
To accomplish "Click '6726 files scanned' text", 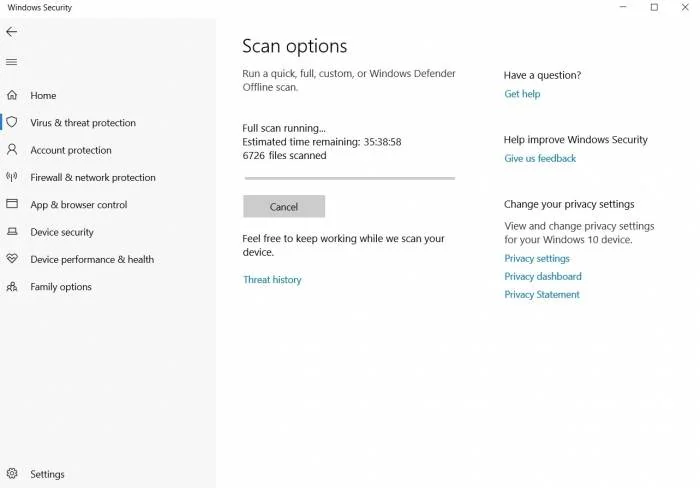I will pyautogui.click(x=284, y=155).
